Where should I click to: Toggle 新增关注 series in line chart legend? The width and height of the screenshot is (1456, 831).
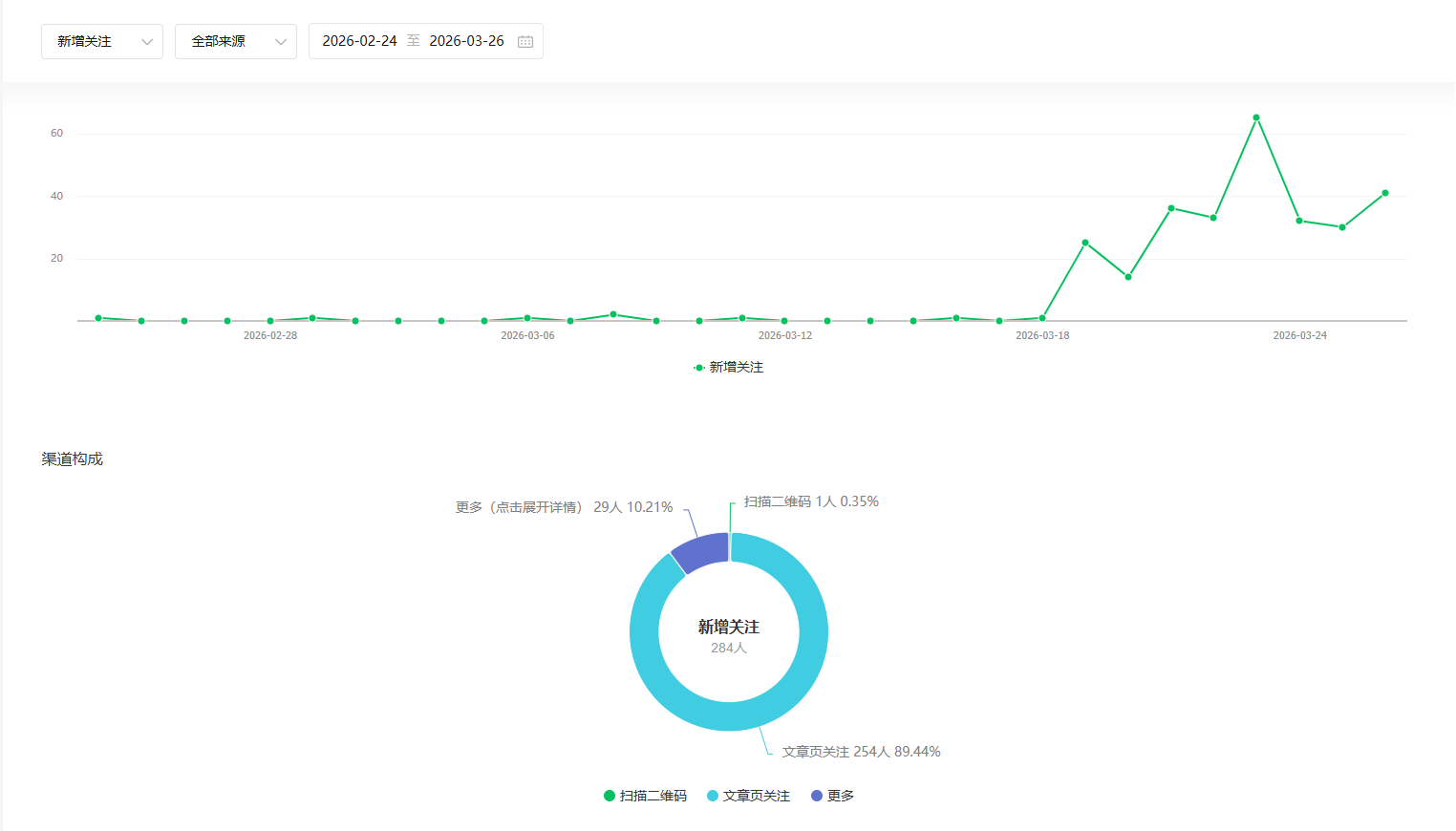tap(728, 368)
